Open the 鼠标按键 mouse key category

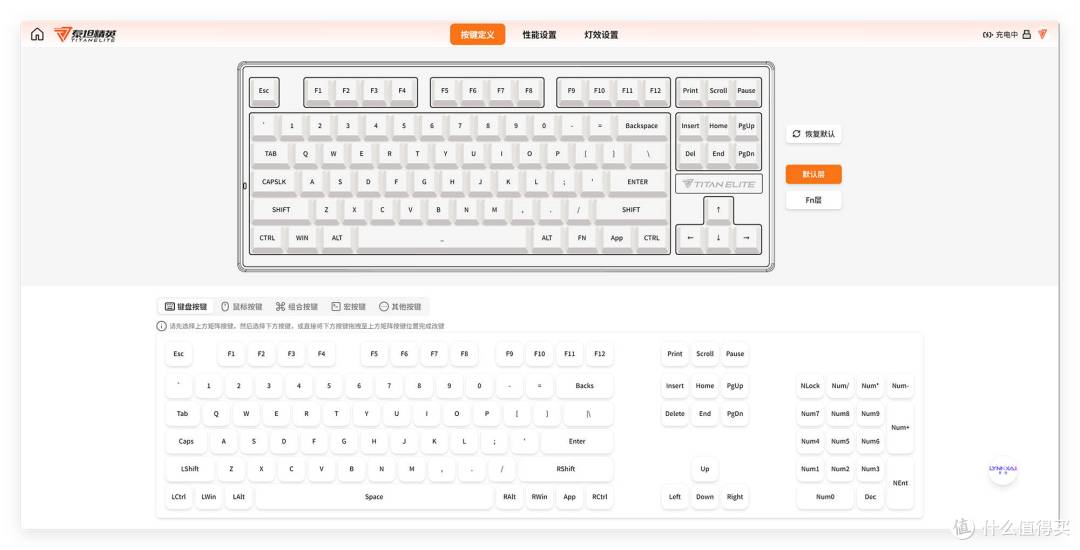coord(241,307)
